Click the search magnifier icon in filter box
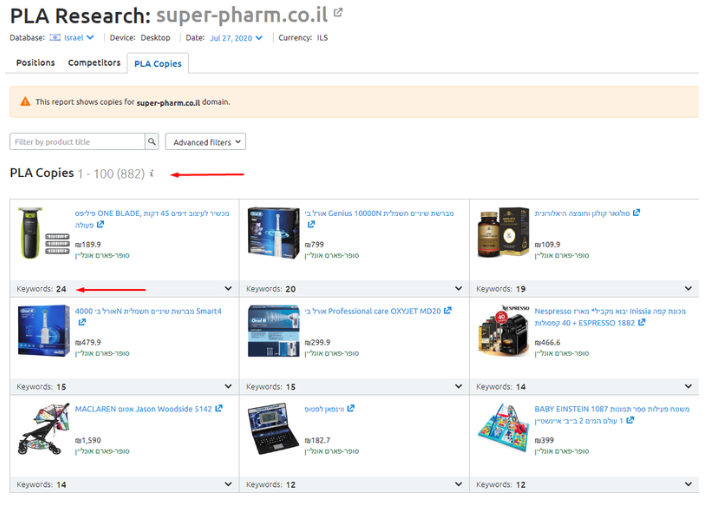This screenshot has width=714, height=511. (x=152, y=142)
